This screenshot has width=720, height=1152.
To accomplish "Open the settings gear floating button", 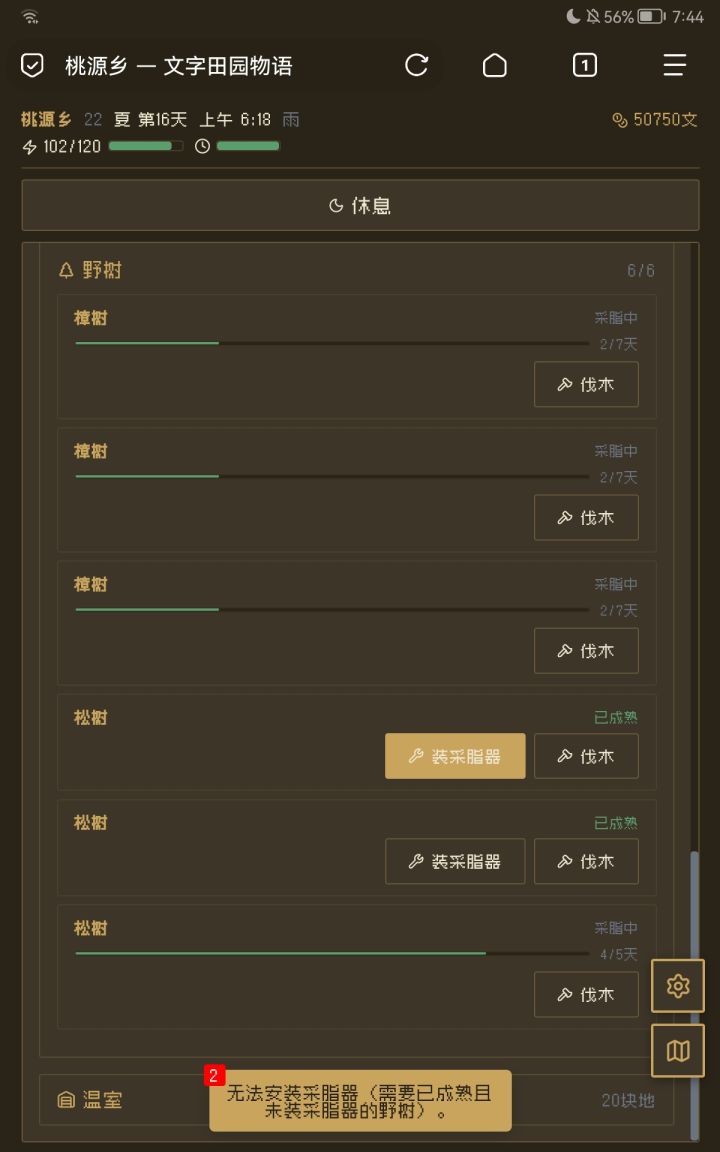I will (x=678, y=986).
